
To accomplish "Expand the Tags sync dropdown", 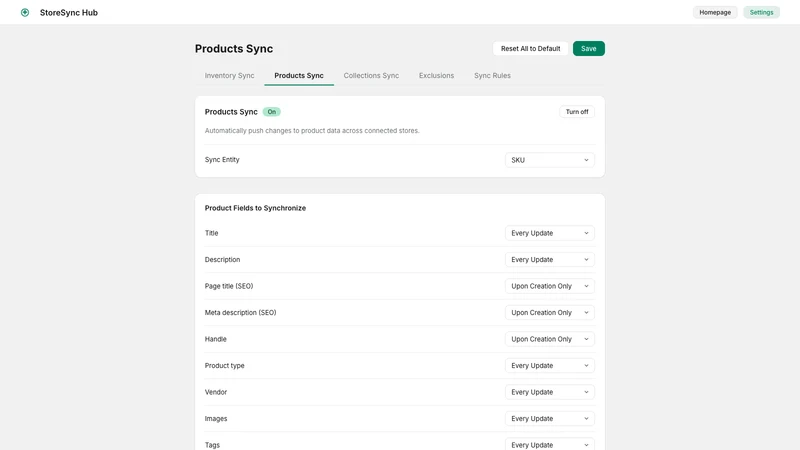I will (x=549, y=445).
